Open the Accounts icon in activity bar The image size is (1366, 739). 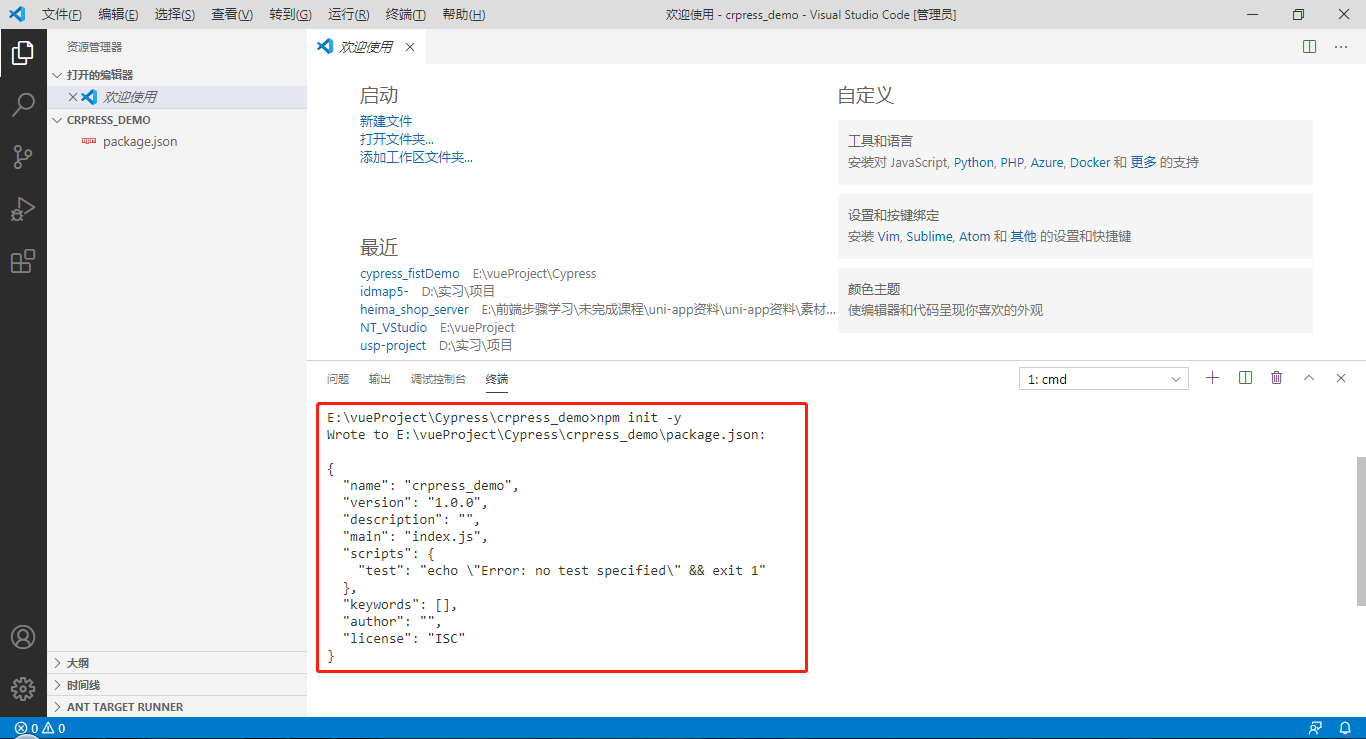coord(23,637)
